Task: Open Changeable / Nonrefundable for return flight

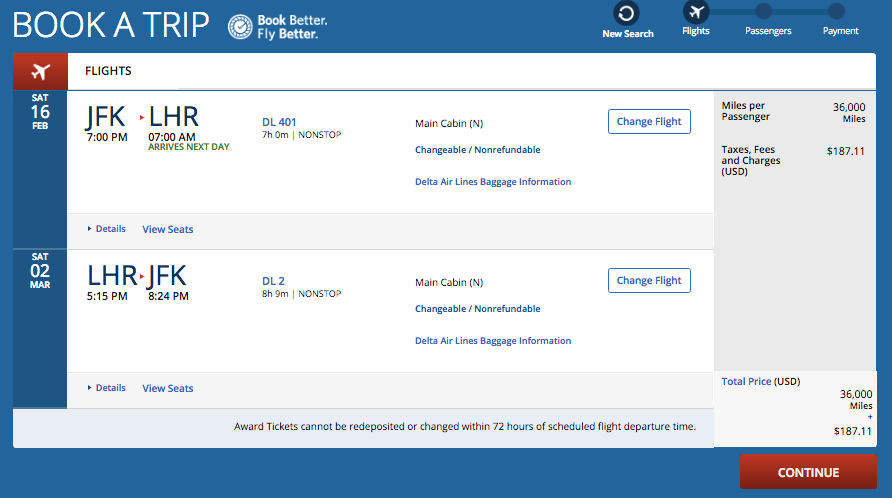Action: pyautogui.click(x=477, y=309)
